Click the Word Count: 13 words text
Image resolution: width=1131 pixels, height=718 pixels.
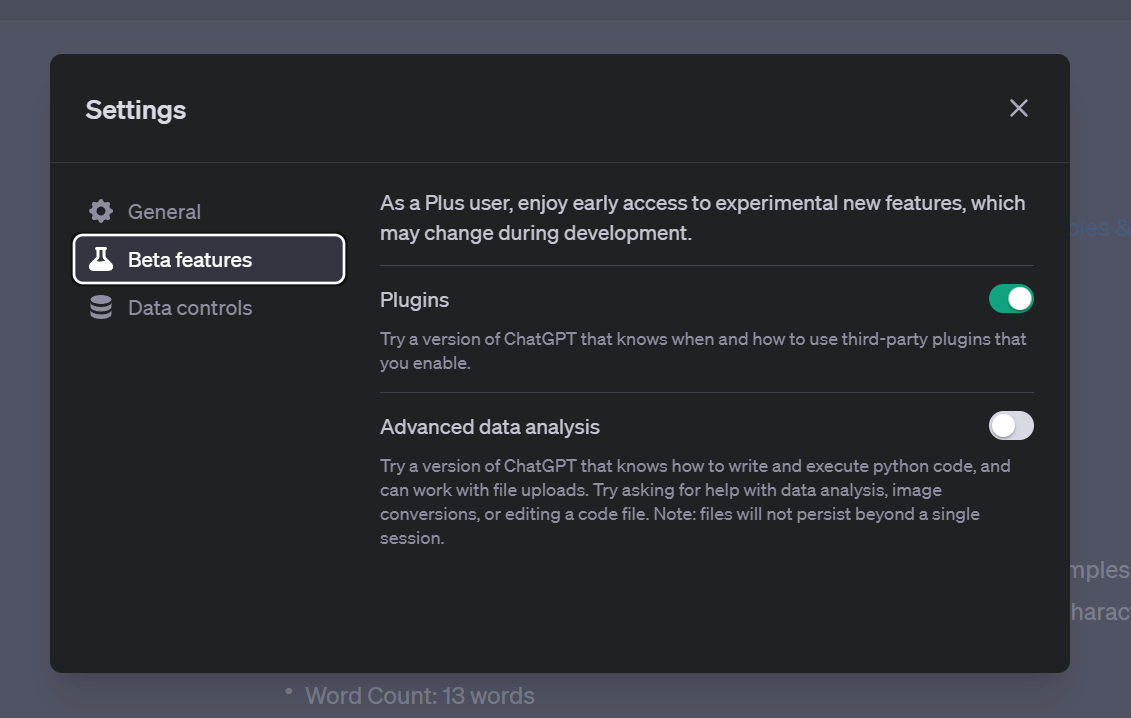point(419,696)
